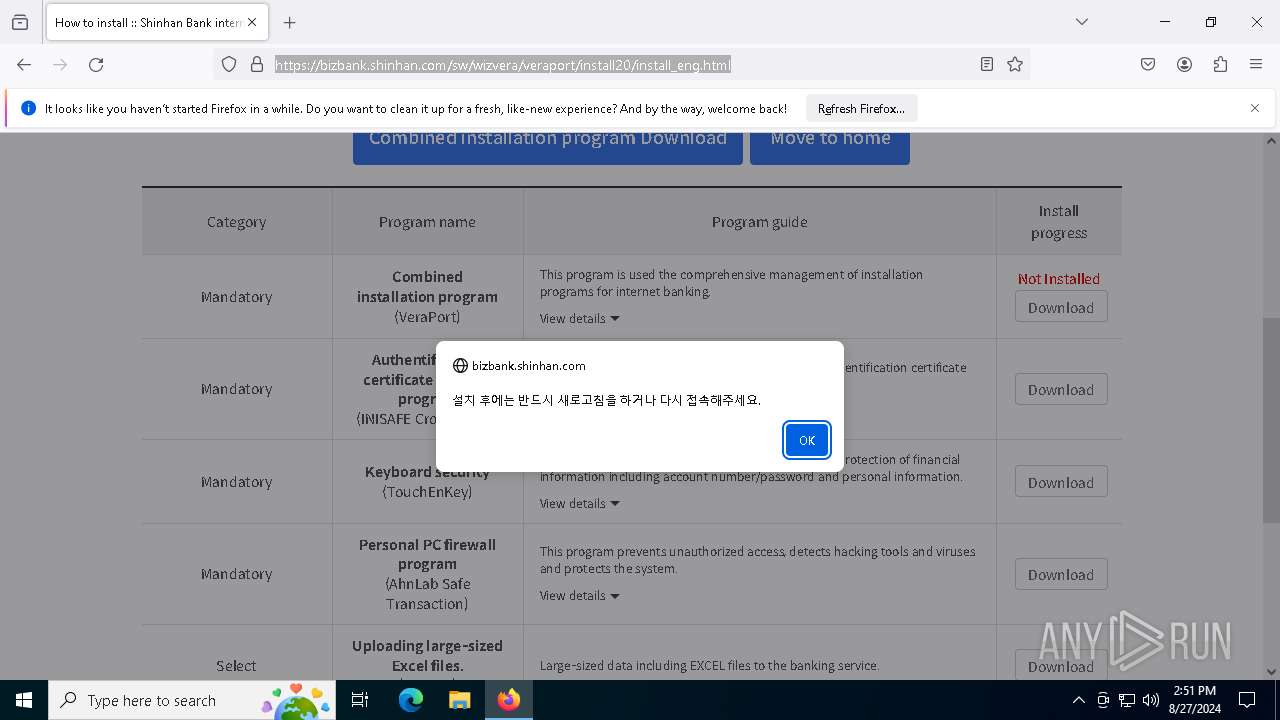Click the forward navigation arrow

point(60,64)
